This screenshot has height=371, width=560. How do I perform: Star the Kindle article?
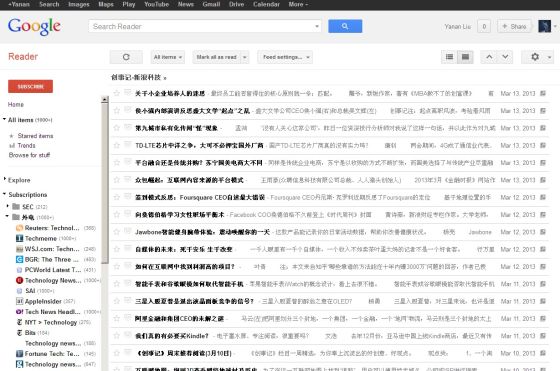tap(116, 336)
